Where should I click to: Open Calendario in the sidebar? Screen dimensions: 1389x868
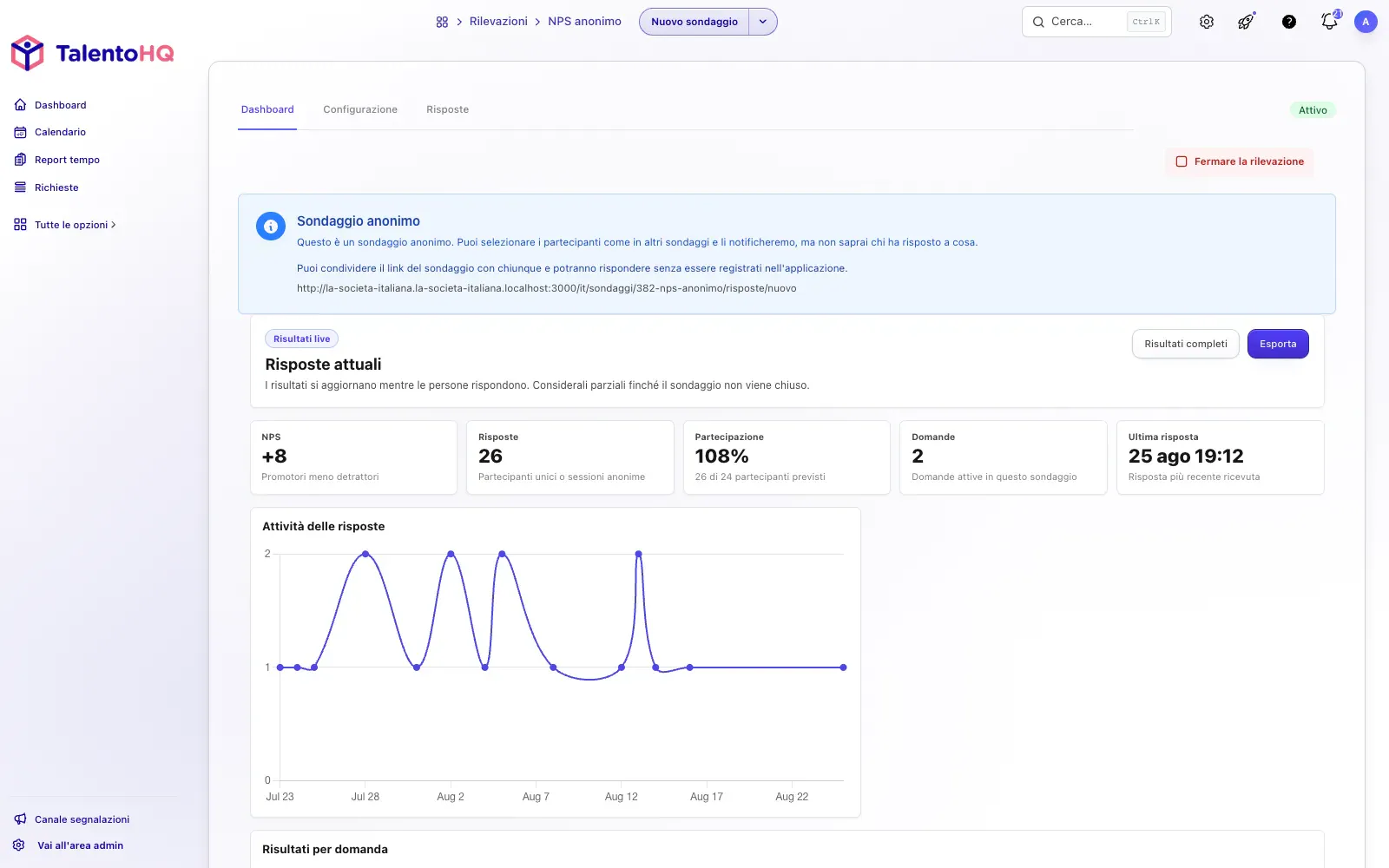coord(50,132)
